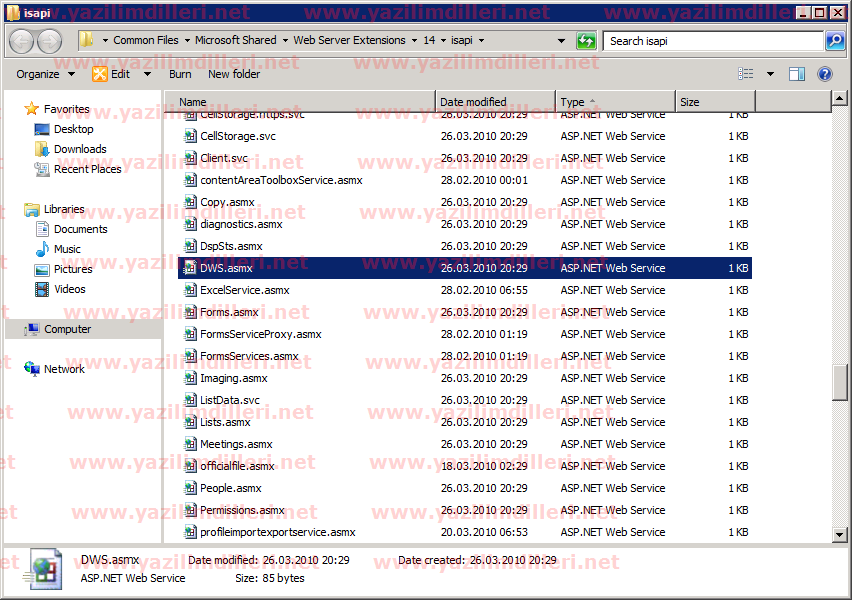The height and width of the screenshot is (600, 852).
Task: Click the Forward navigation arrow button
Action: point(49,41)
